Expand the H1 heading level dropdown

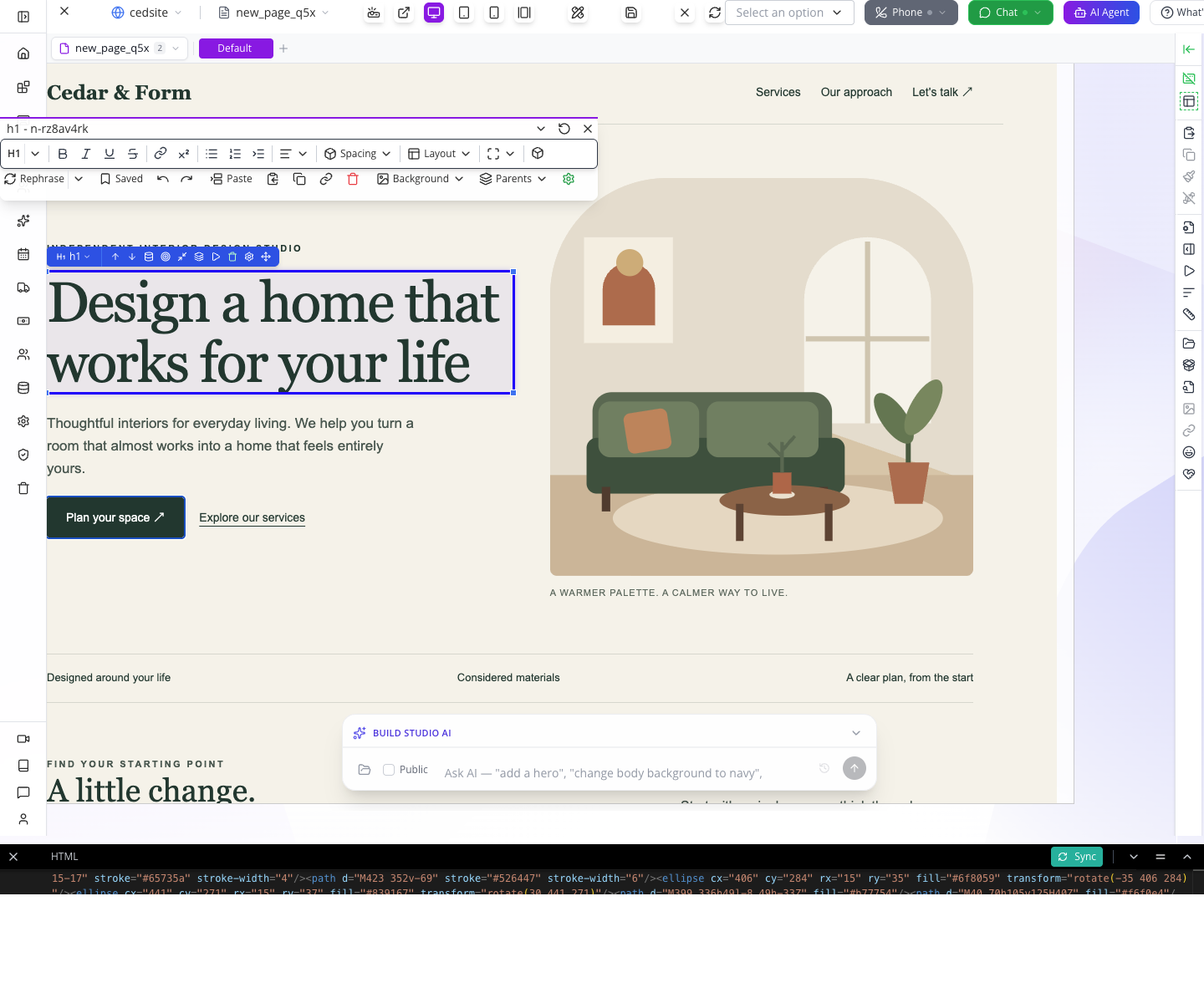(x=35, y=154)
